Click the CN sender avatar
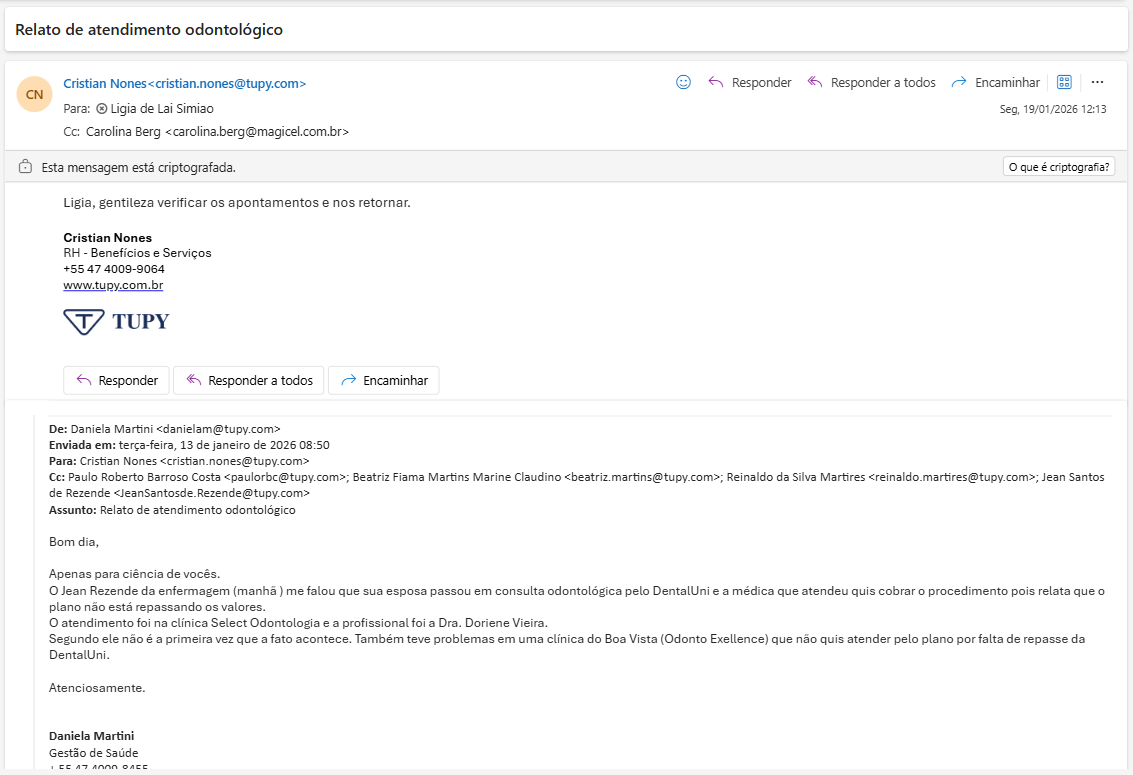The height and width of the screenshot is (775, 1133). [x=34, y=94]
